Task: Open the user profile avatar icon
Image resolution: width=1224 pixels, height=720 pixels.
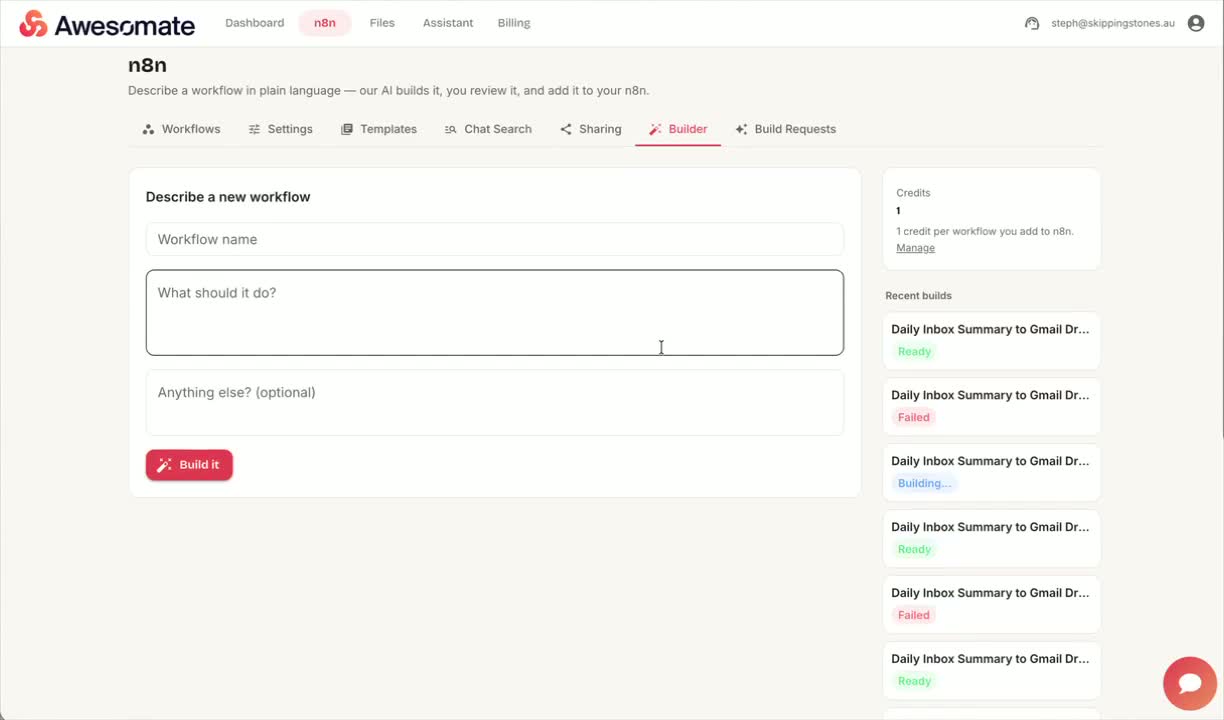Action: pyautogui.click(x=1196, y=23)
